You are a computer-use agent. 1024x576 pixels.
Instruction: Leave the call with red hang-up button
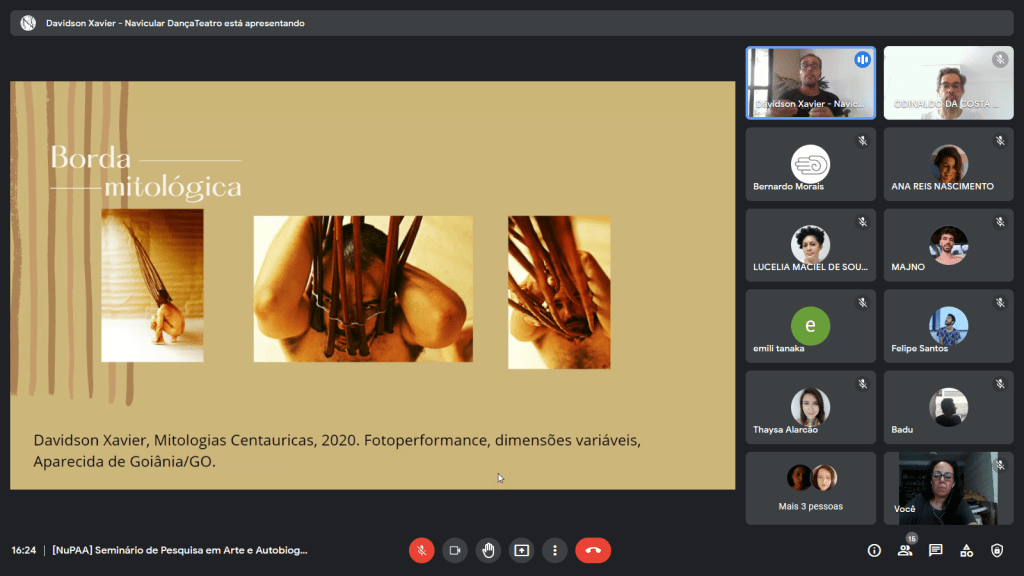tap(593, 550)
